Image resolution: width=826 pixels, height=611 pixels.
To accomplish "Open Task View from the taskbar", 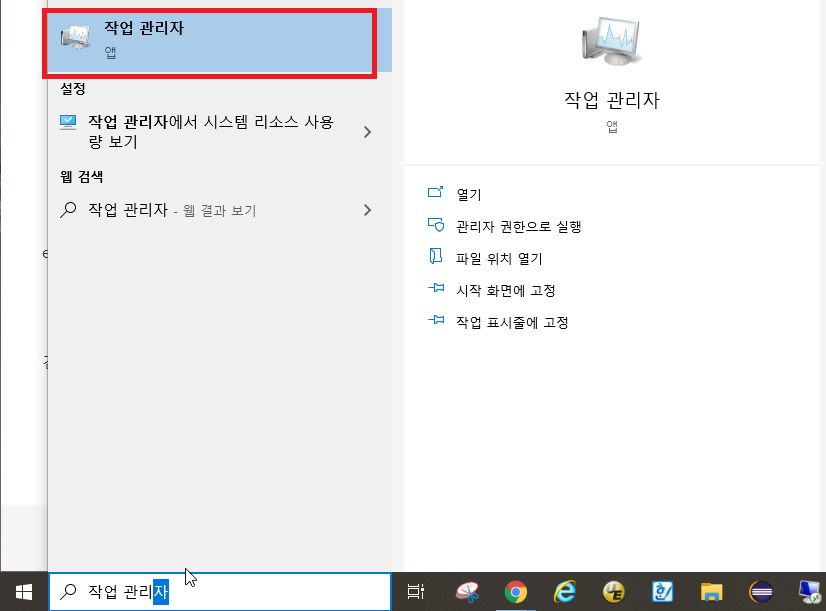I will tap(416, 592).
